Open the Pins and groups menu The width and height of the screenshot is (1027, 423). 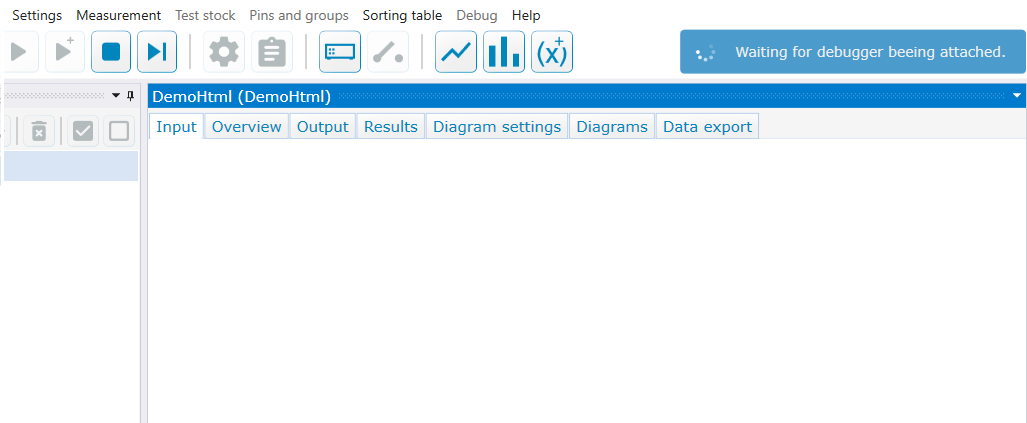click(299, 15)
